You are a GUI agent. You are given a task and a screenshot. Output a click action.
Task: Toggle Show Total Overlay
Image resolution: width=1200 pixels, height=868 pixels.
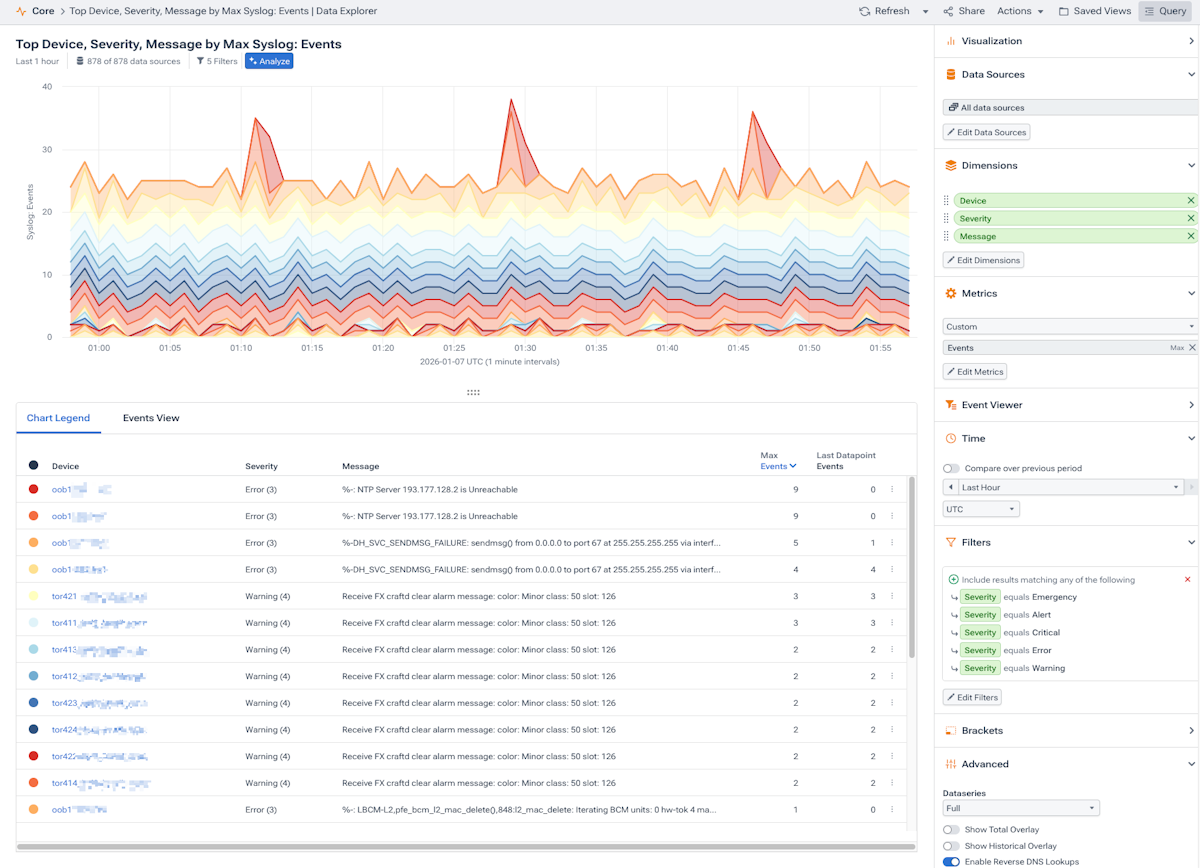point(951,830)
